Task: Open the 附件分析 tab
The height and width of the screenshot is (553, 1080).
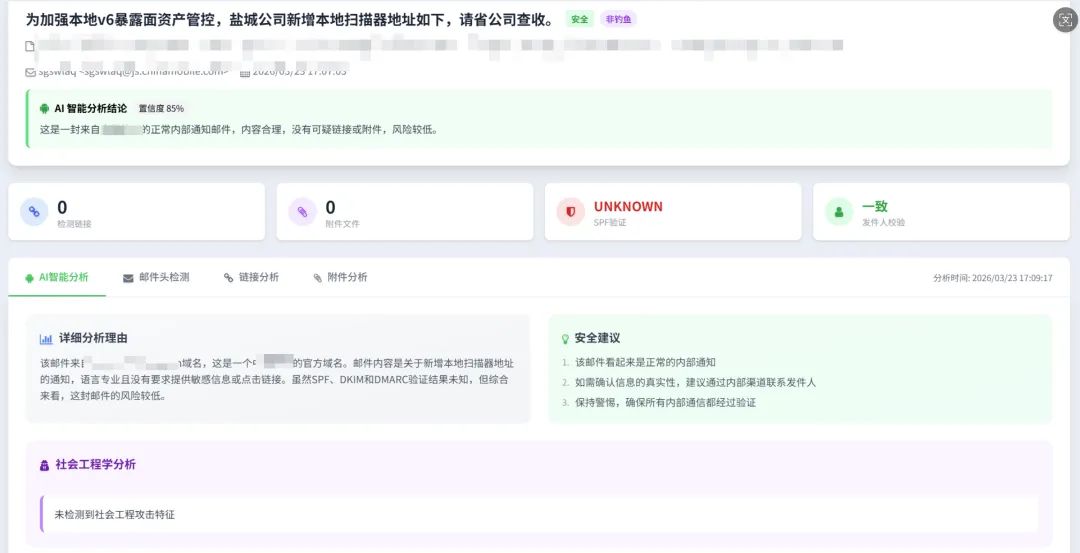Action: (340, 277)
